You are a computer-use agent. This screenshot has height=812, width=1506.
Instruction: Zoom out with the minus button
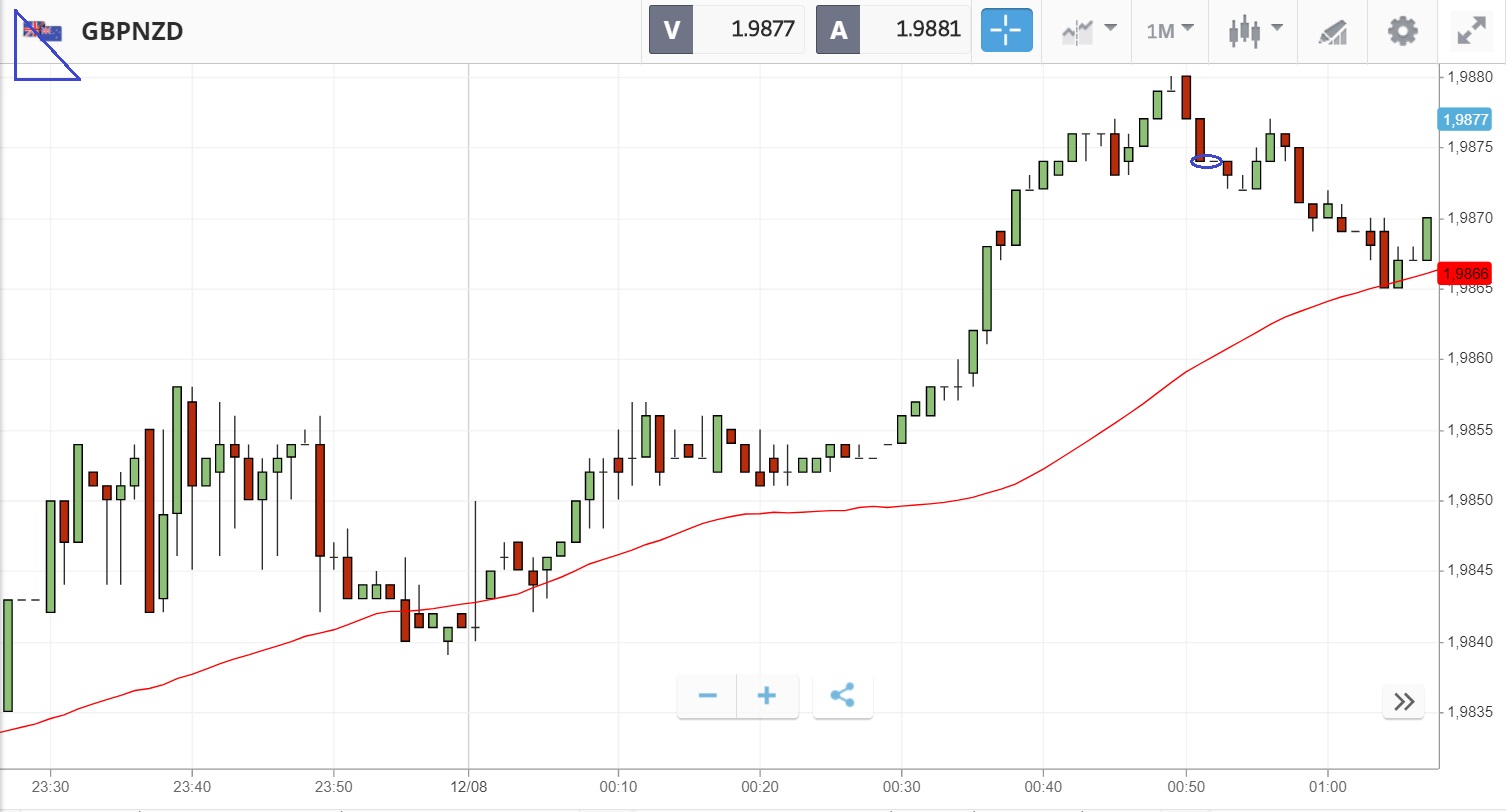point(707,696)
